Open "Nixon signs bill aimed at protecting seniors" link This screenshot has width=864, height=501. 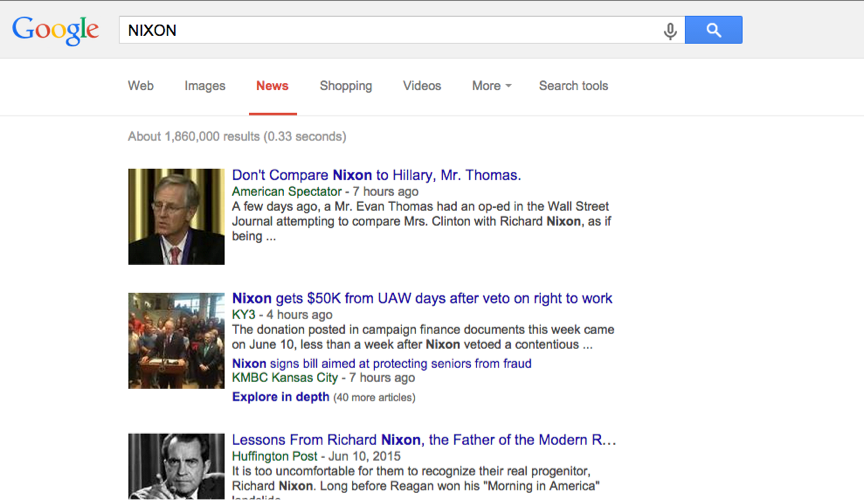[382, 364]
